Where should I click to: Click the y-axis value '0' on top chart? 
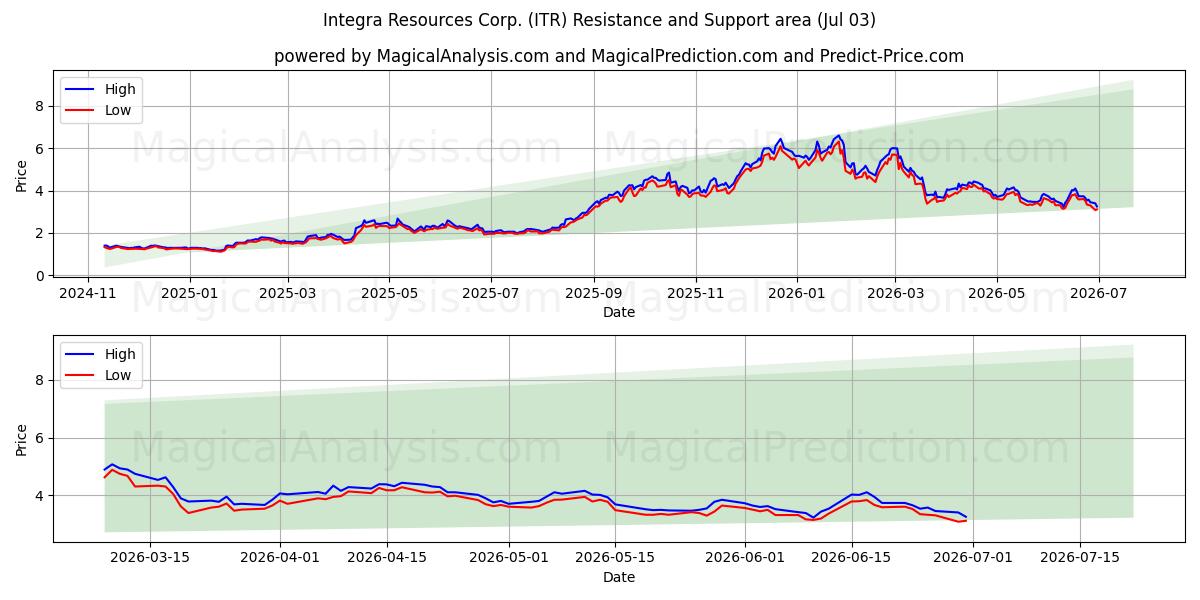point(40,276)
